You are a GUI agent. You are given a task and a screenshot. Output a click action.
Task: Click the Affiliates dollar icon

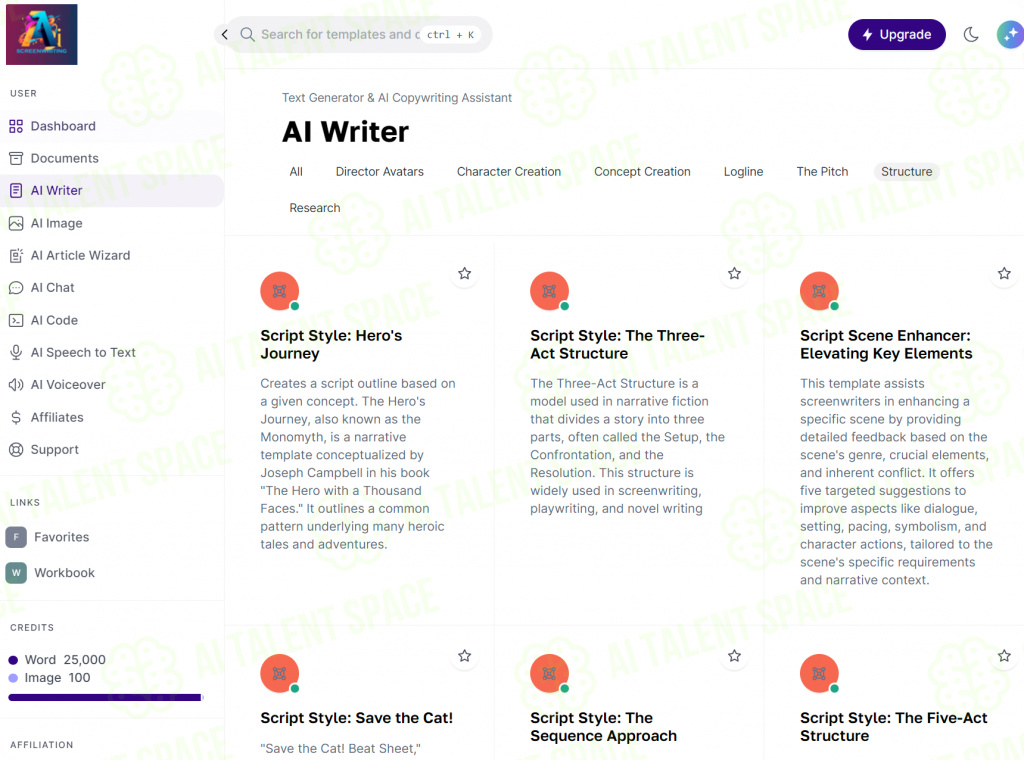point(16,417)
